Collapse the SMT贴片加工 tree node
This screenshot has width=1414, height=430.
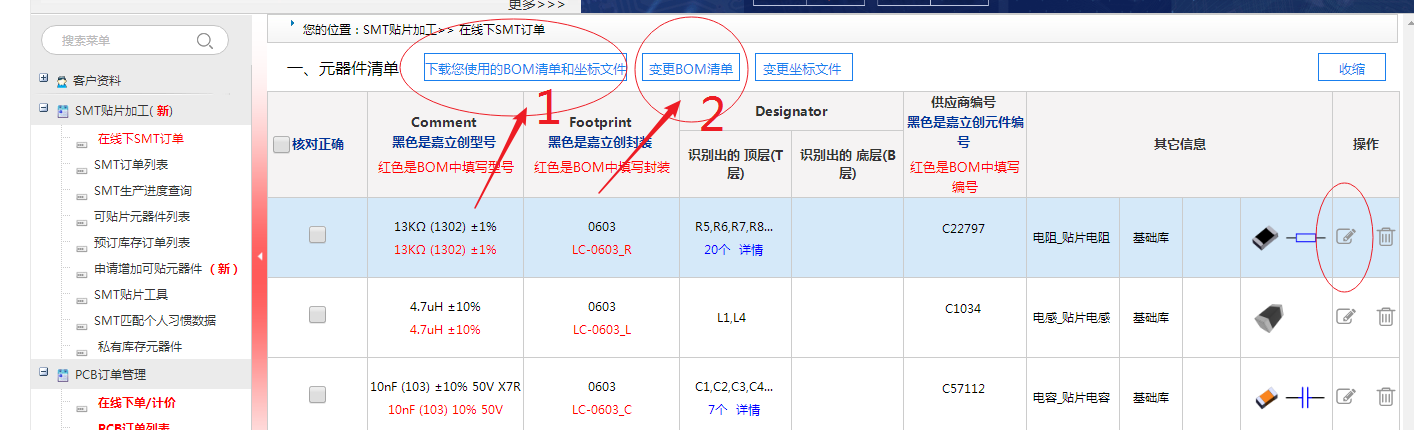pos(44,109)
